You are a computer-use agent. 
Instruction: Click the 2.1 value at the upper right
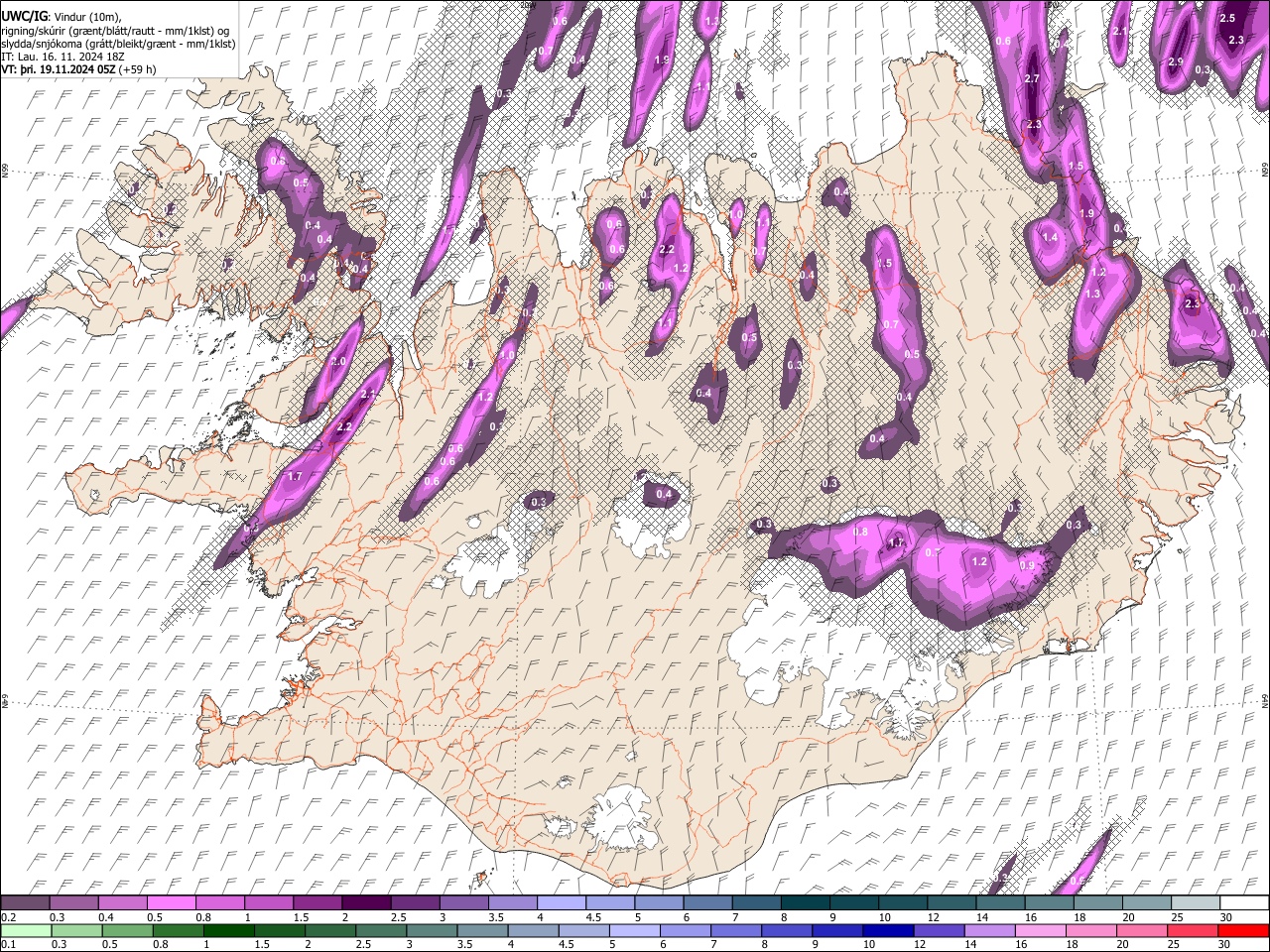(x=1120, y=32)
